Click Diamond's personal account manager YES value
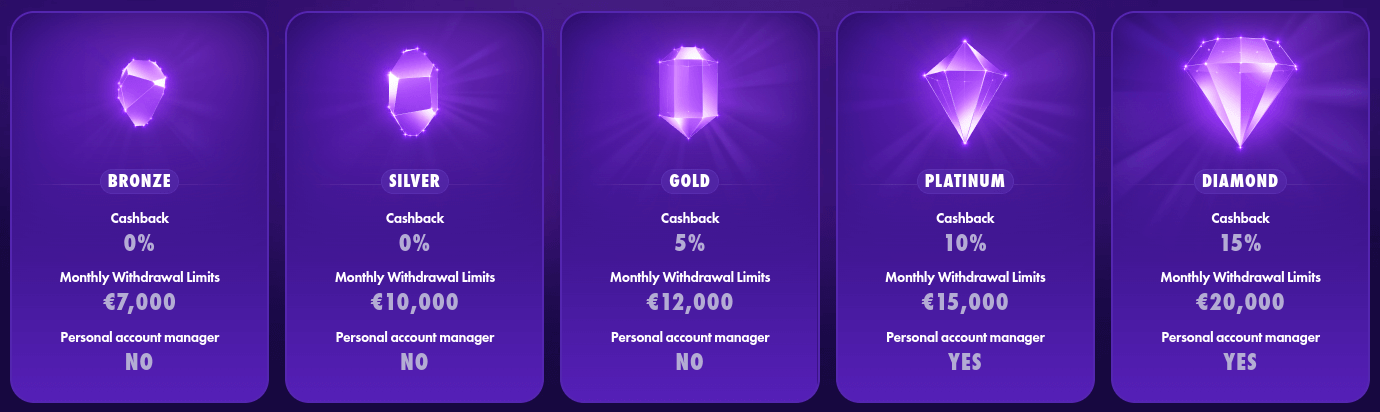The width and height of the screenshot is (1380, 412). [x=1240, y=362]
